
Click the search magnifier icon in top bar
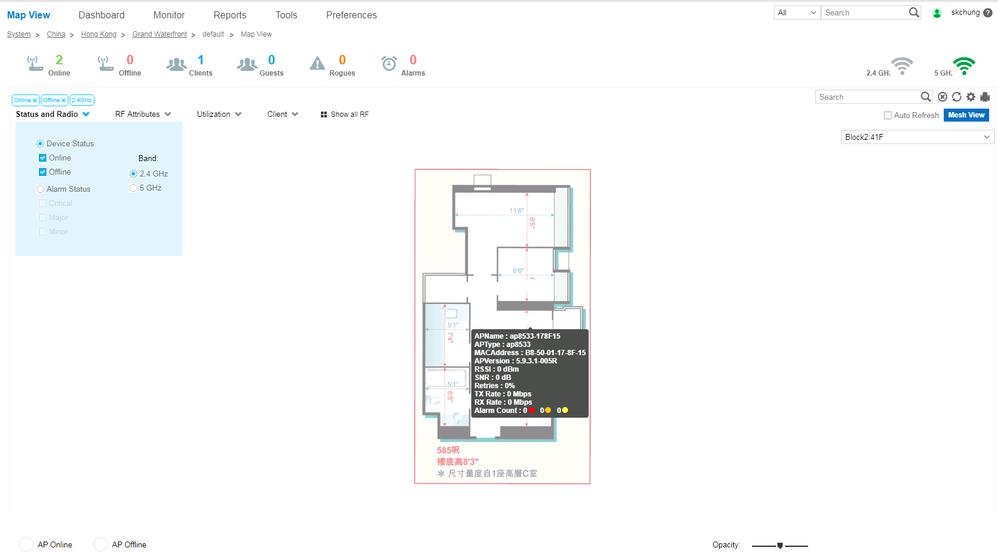[x=914, y=13]
